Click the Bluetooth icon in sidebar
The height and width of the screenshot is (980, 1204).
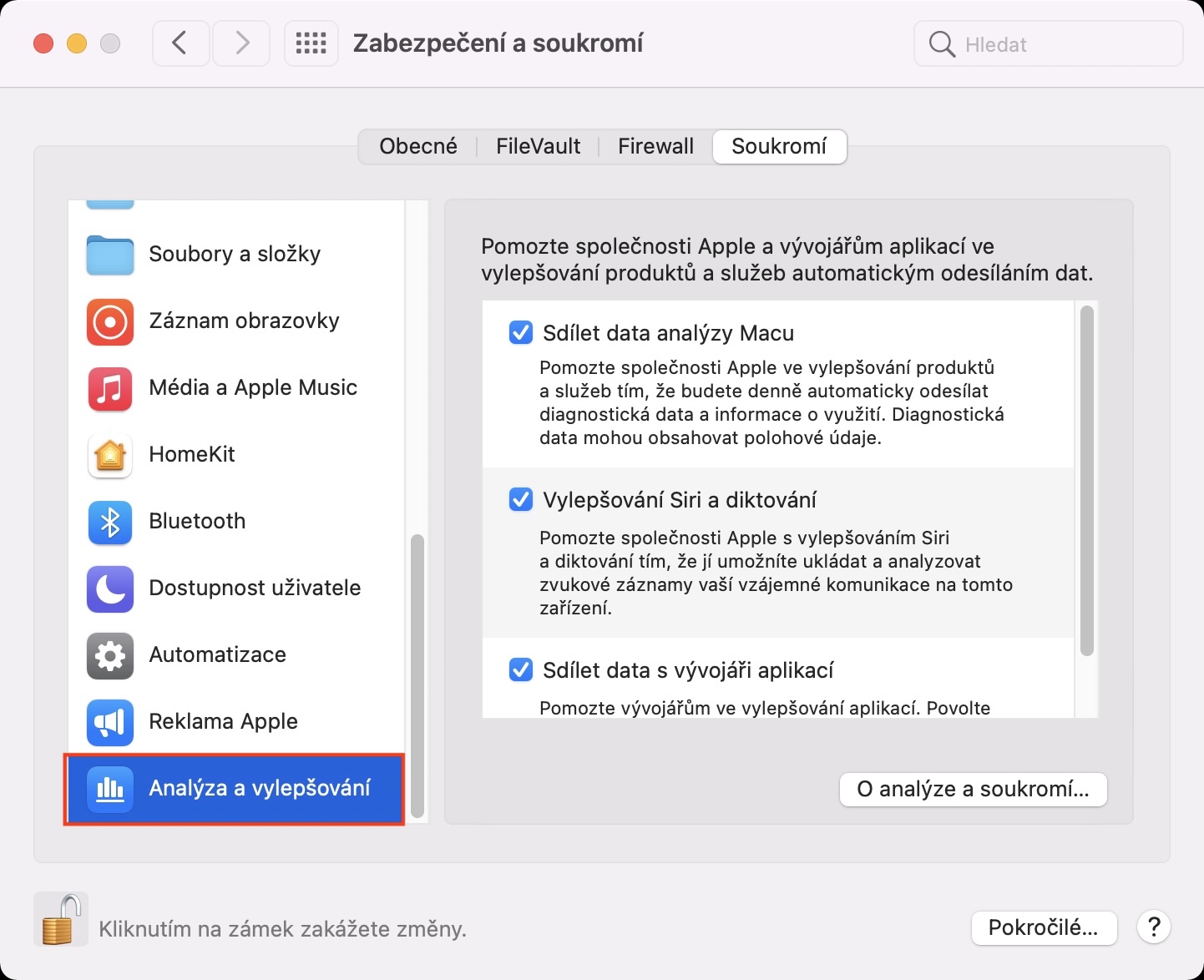(110, 522)
